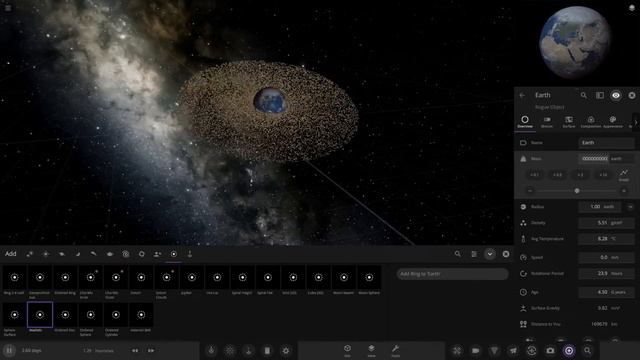This screenshot has width=640, height=360.
Task: Adjust the Mass slider handle
Action: point(577,191)
